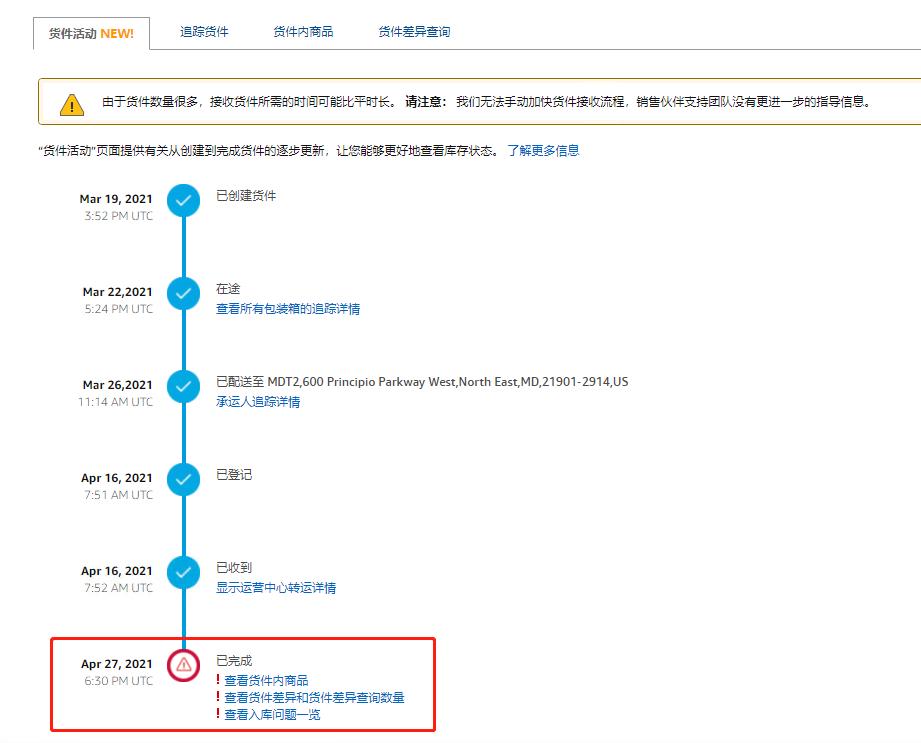Open the 了解更多信息 link
Screen dimensions: 921x743
(548, 151)
